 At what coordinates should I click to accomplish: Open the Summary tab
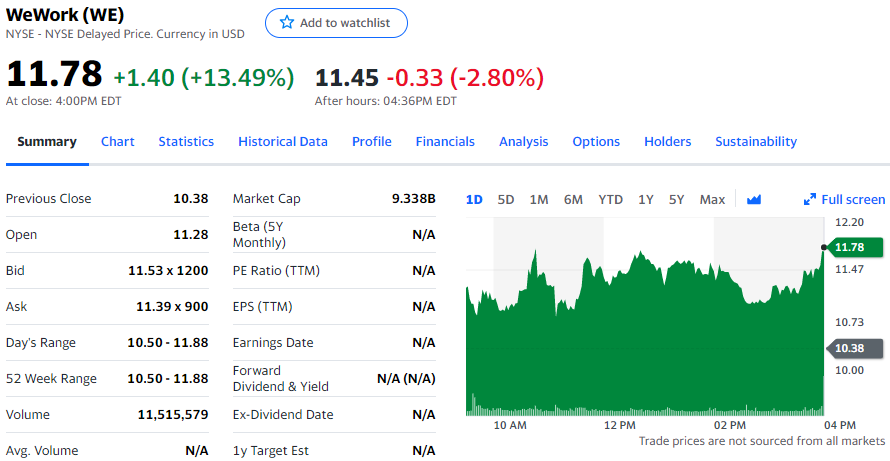tap(47, 141)
